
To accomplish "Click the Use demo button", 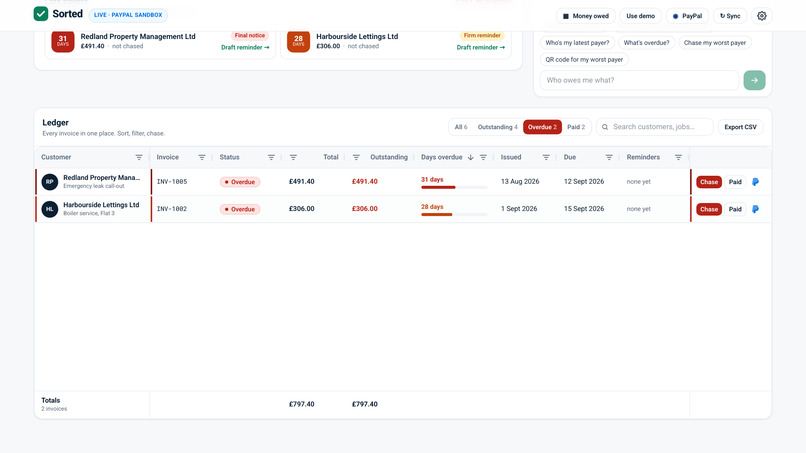I will pos(640,16).
